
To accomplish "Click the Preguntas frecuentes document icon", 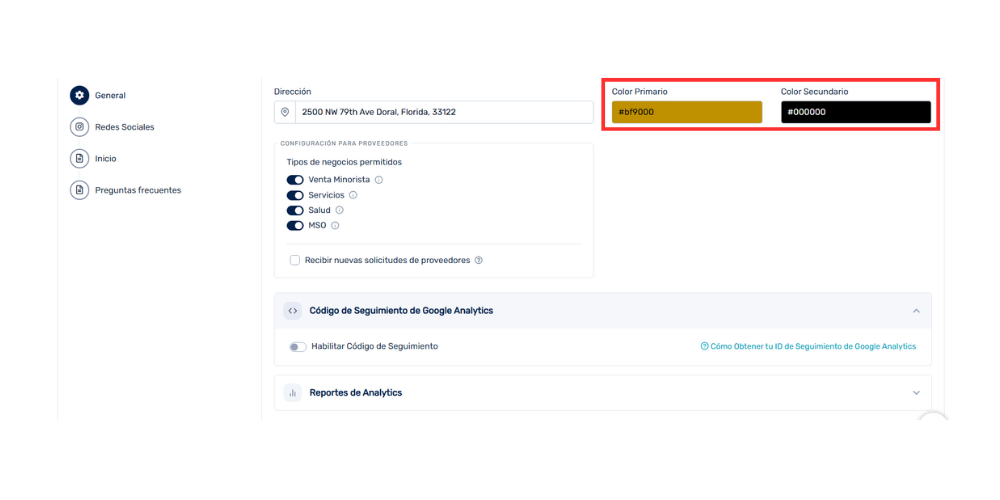I will pos(79,190).
